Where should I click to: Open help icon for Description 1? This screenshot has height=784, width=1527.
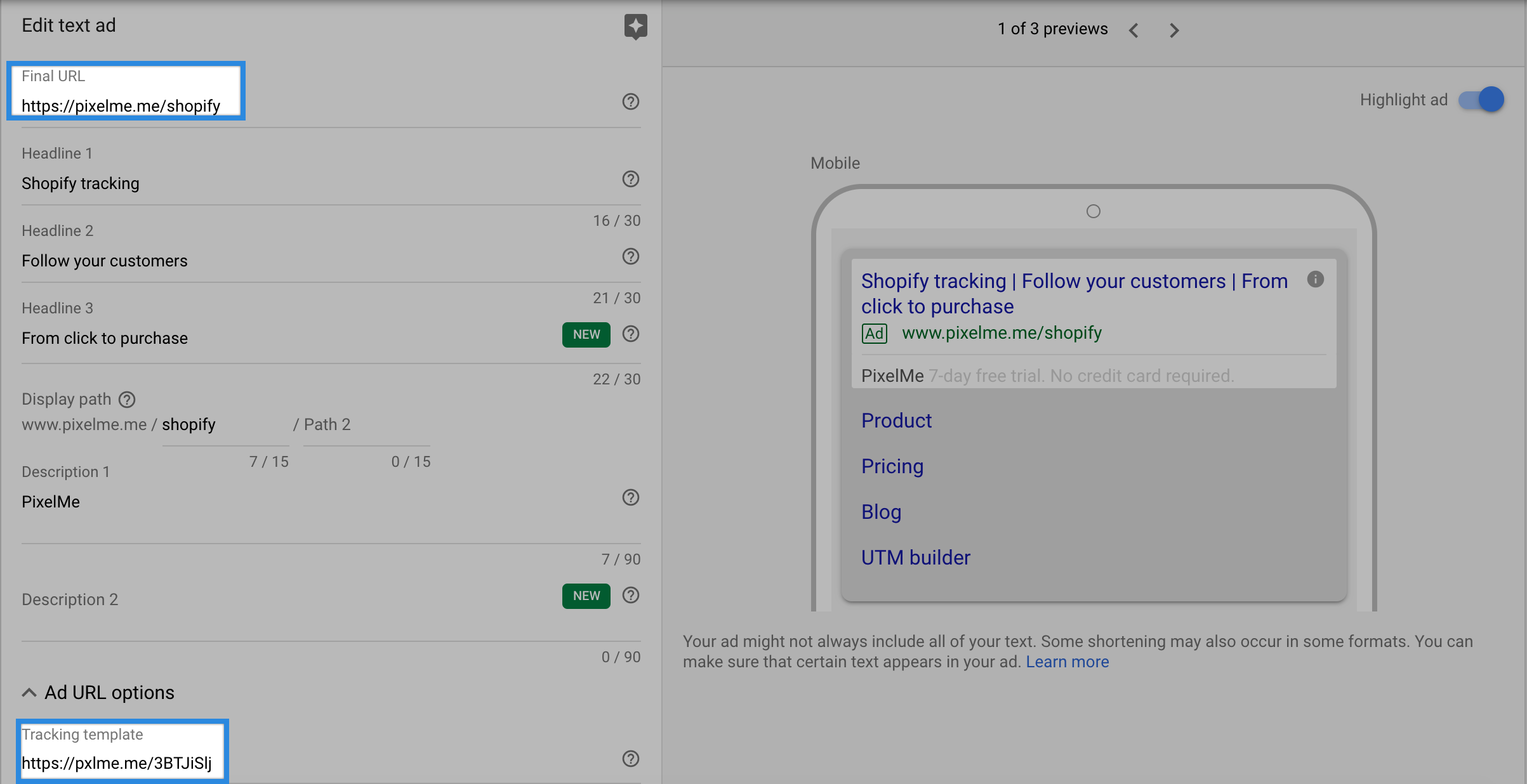[630, 497]
